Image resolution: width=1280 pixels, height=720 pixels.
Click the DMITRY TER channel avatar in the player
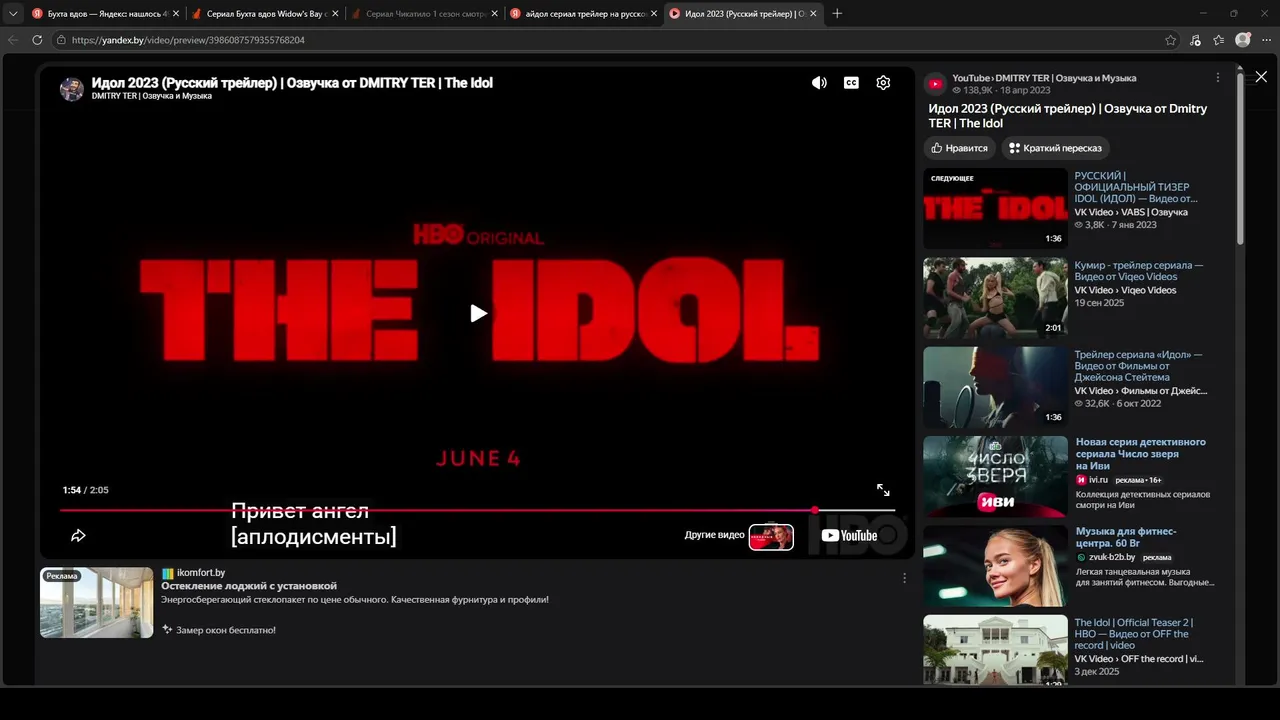(72, 89)
